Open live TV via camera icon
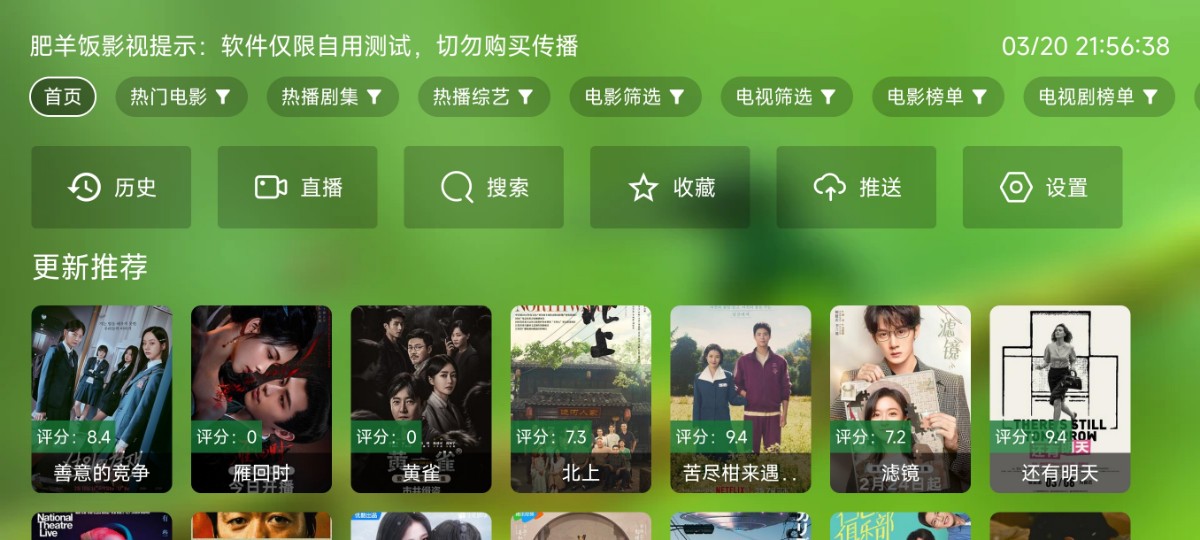This screenshot has height=540, width=1200. click(271, 187)
